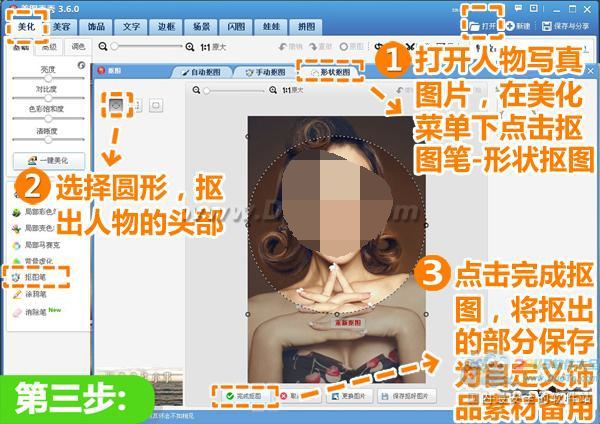Zoom out inside cutout dialog
This screenshot has height=424, width=600.
(x=196, y=90)
